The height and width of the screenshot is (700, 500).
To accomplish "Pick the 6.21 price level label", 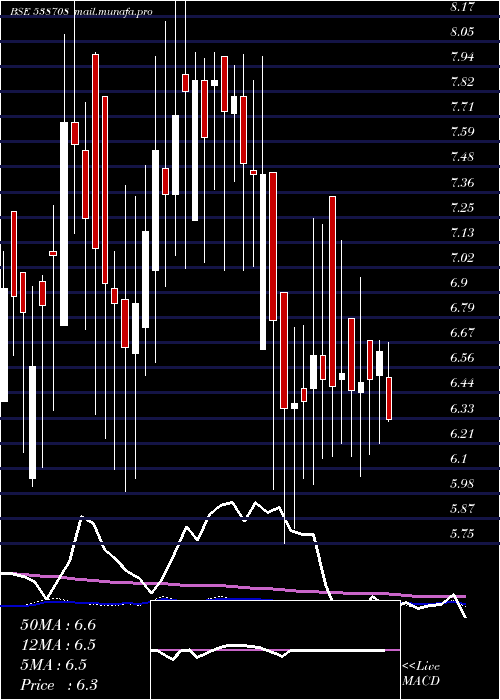I will click(462, 433).
